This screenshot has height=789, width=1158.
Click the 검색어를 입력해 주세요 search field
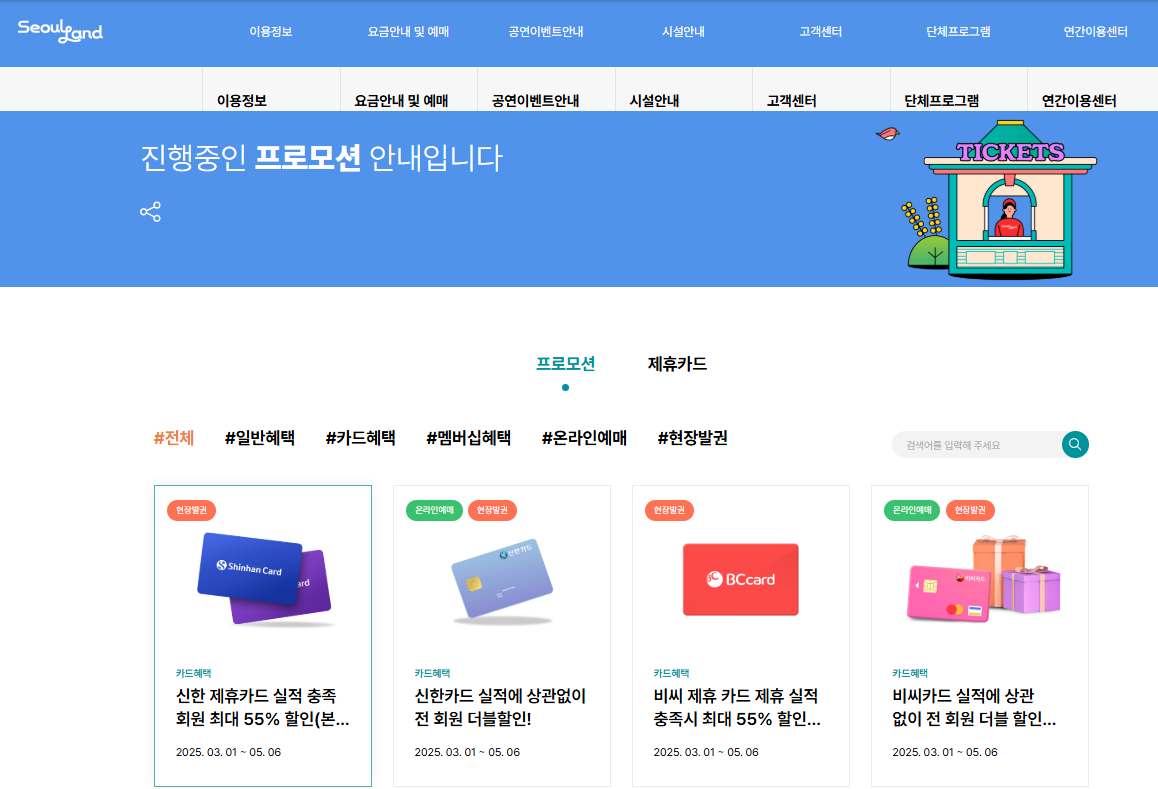[x=977, y=445]
